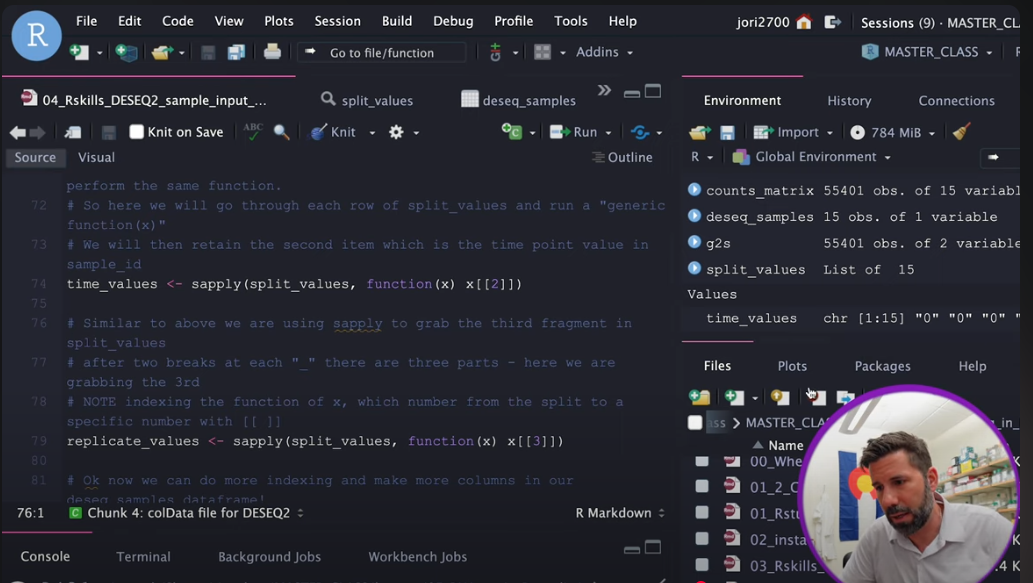Open the MASTER_CLASS project dropdown
The width and height of the screenshot is (1033, 583).
coord(927,52)
